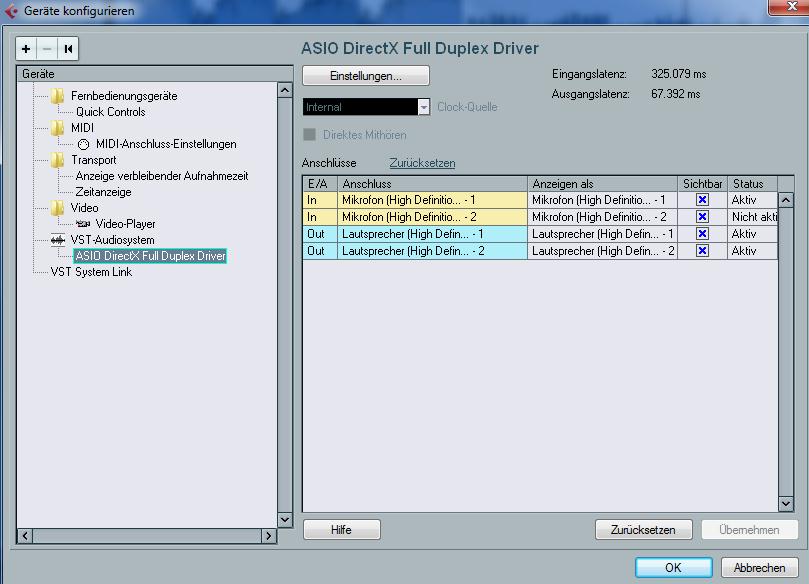
Task: Click Anschluss cell Lautsprecher (High Defin... - 2
Action: pos(432,251)
